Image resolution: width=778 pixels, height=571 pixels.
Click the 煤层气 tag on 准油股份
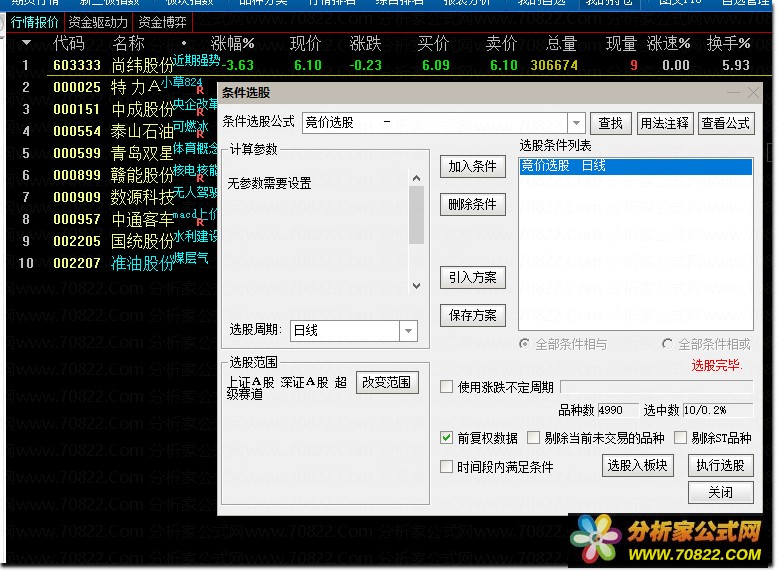(191, 258)
